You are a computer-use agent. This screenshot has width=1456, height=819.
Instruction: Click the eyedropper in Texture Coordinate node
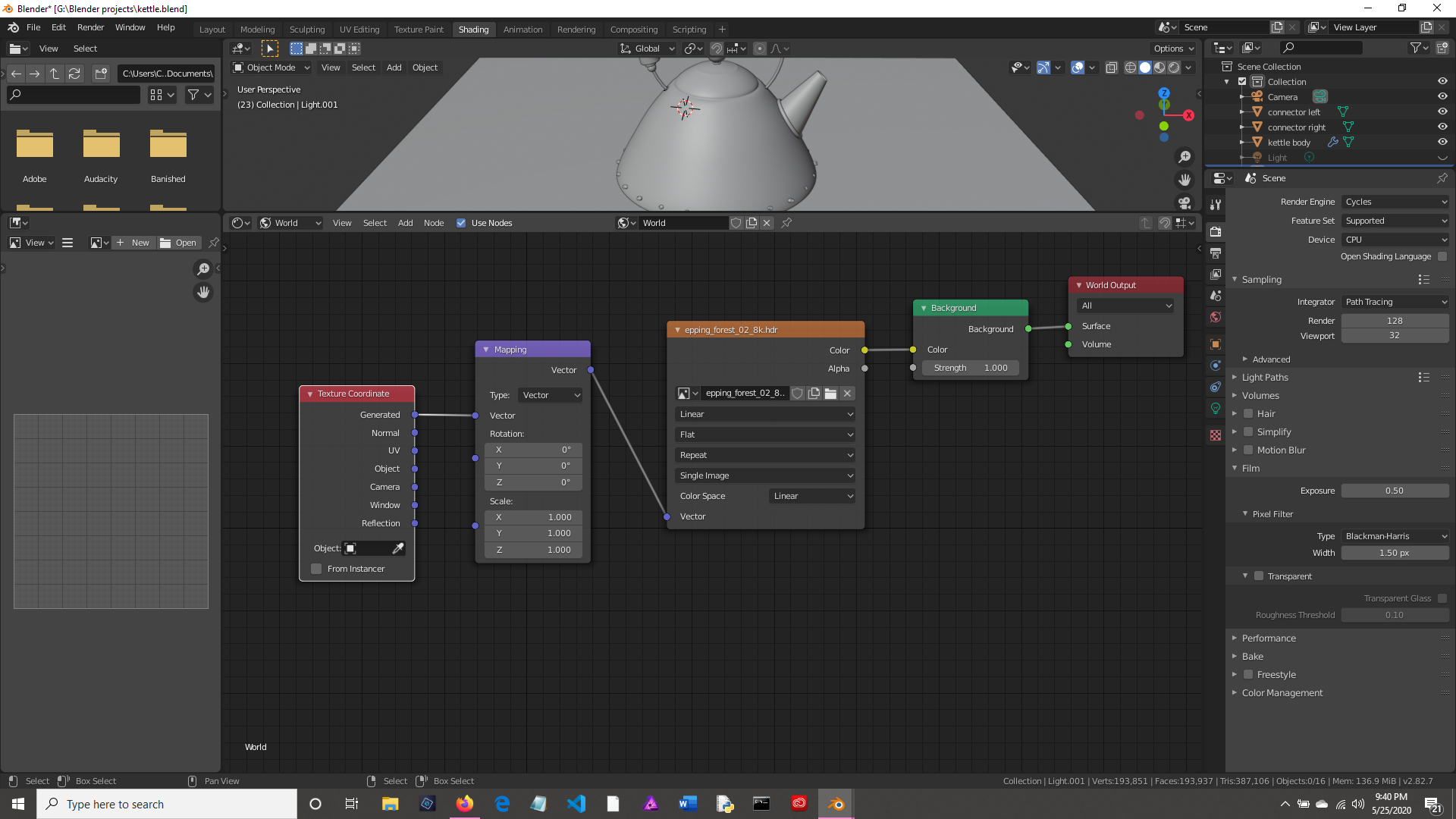tap(397, 548)
